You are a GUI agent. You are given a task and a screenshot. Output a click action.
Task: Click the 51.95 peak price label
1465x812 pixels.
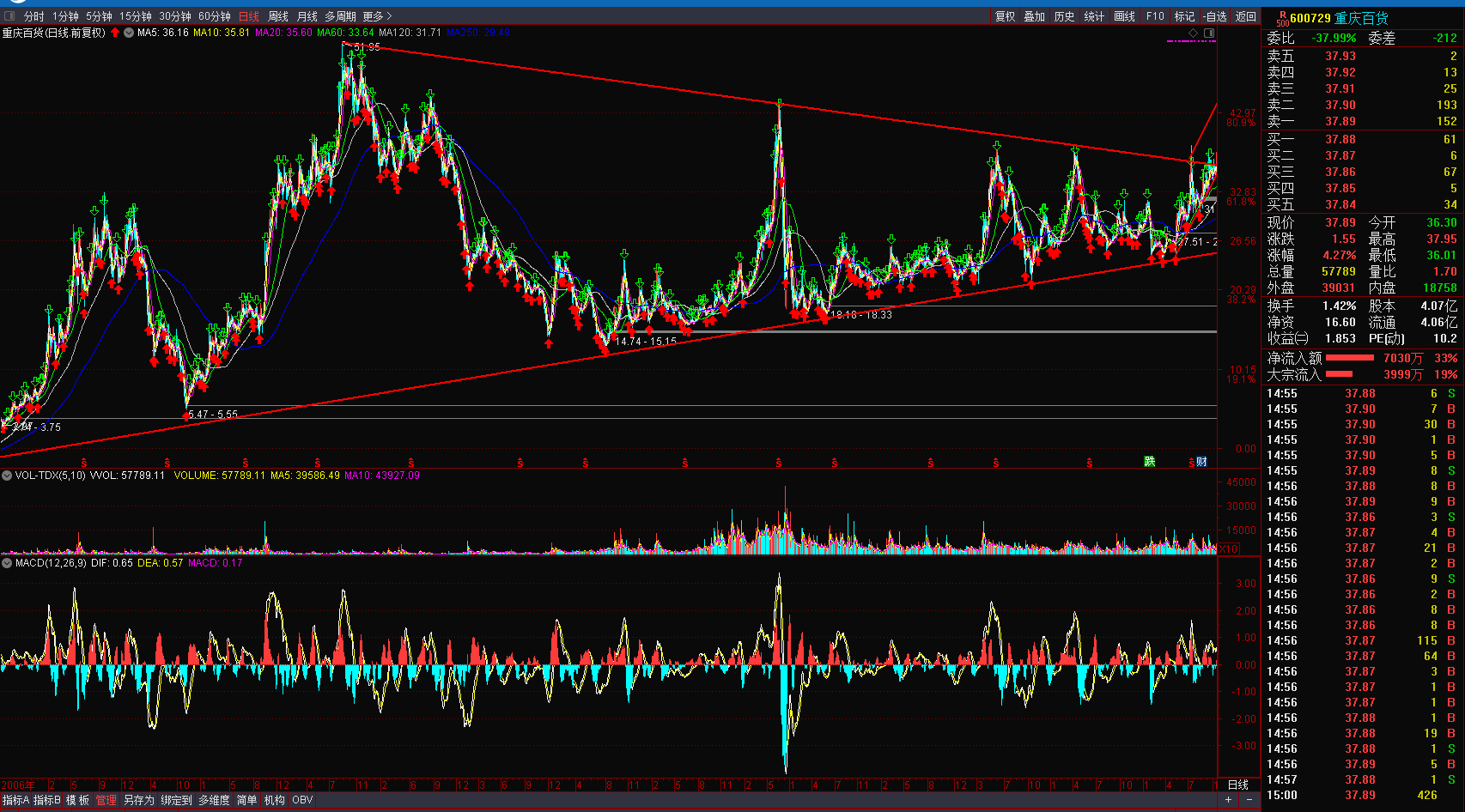tap(367, 47)
